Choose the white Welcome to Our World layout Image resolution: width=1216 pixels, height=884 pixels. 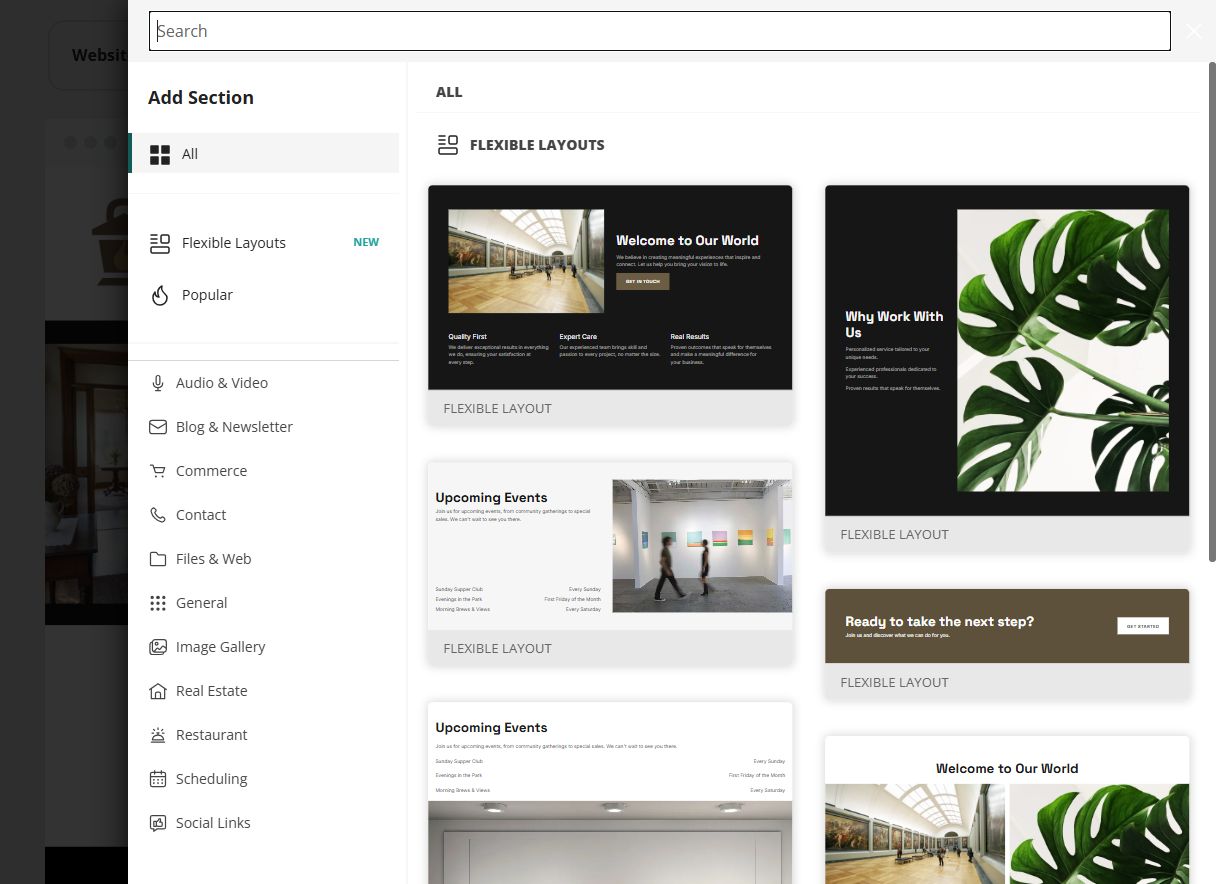(1007, 810)
